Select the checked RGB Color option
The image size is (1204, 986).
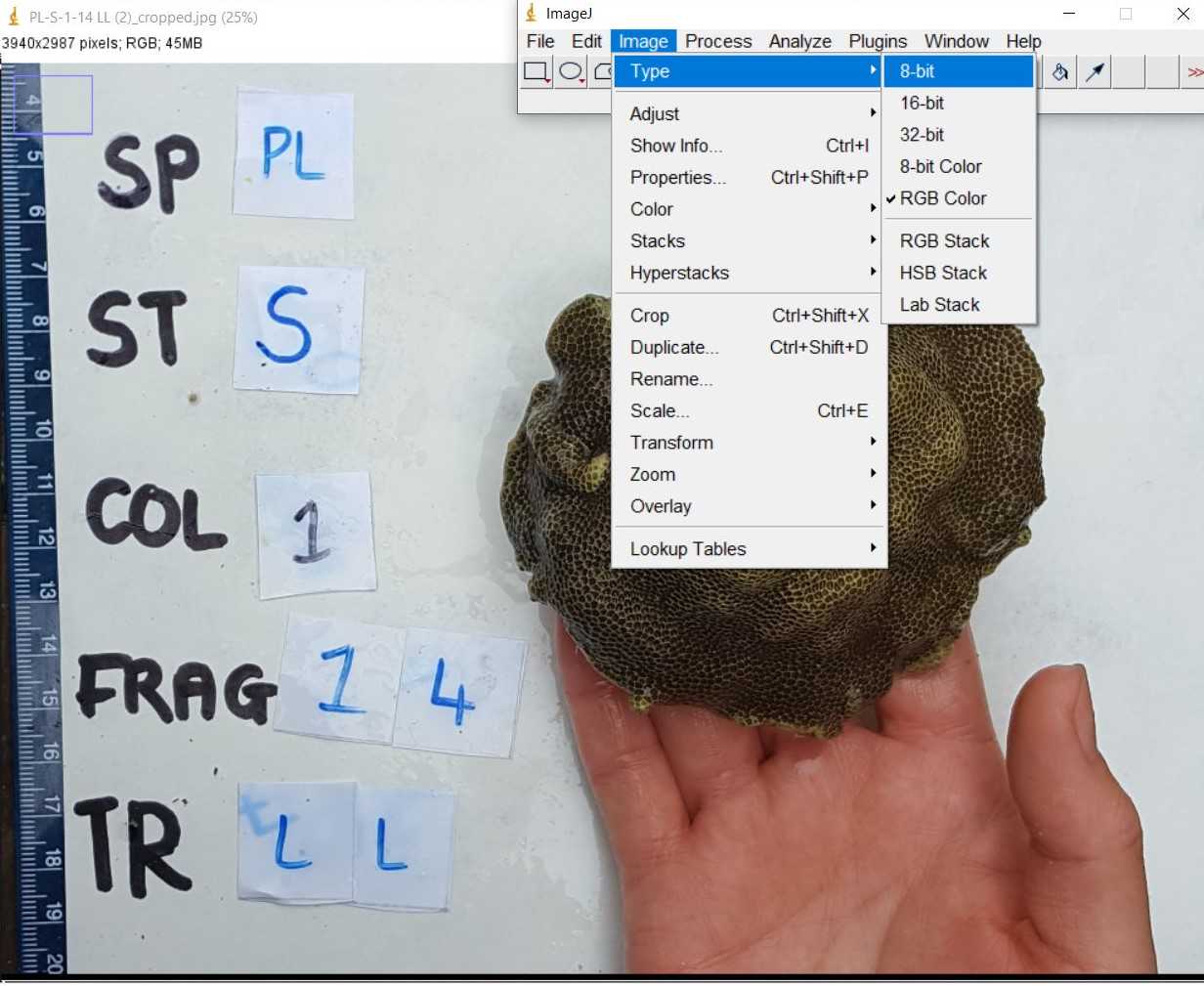click(x=958, y=198)
